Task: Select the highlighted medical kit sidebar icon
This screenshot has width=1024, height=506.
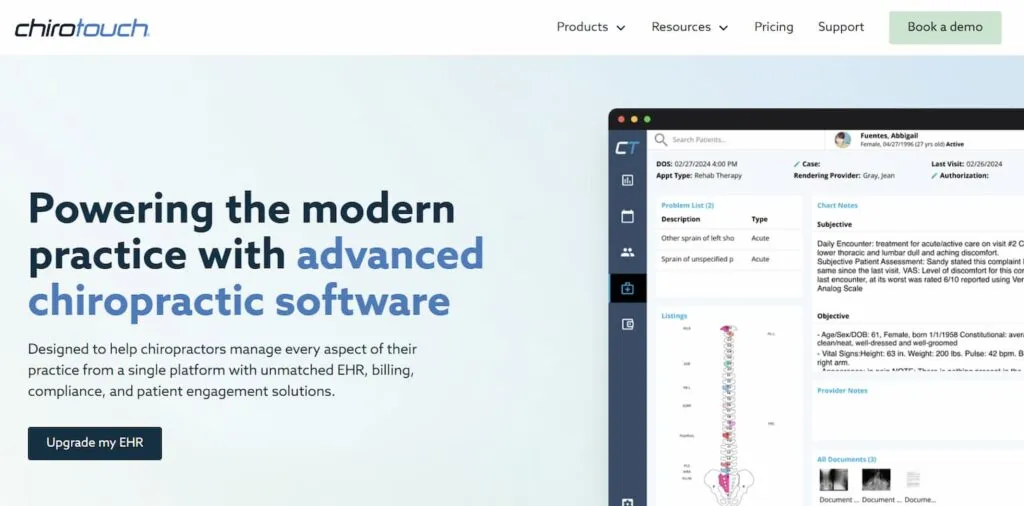Action: point(628,288)
